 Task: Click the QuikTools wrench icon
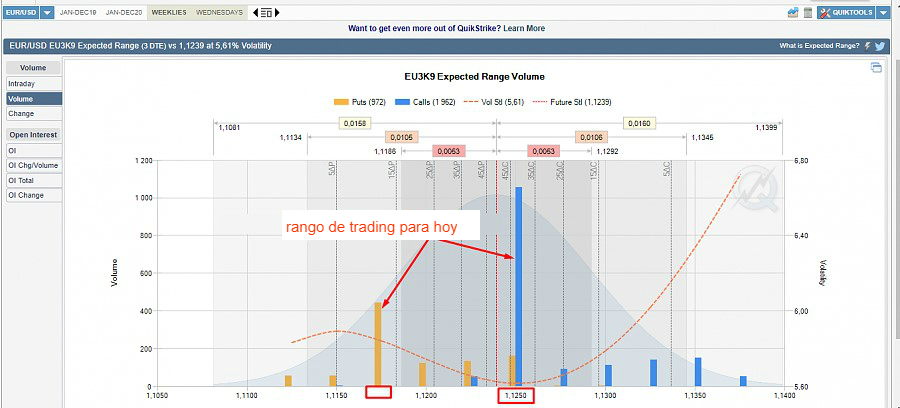click(x=826, y=12)
